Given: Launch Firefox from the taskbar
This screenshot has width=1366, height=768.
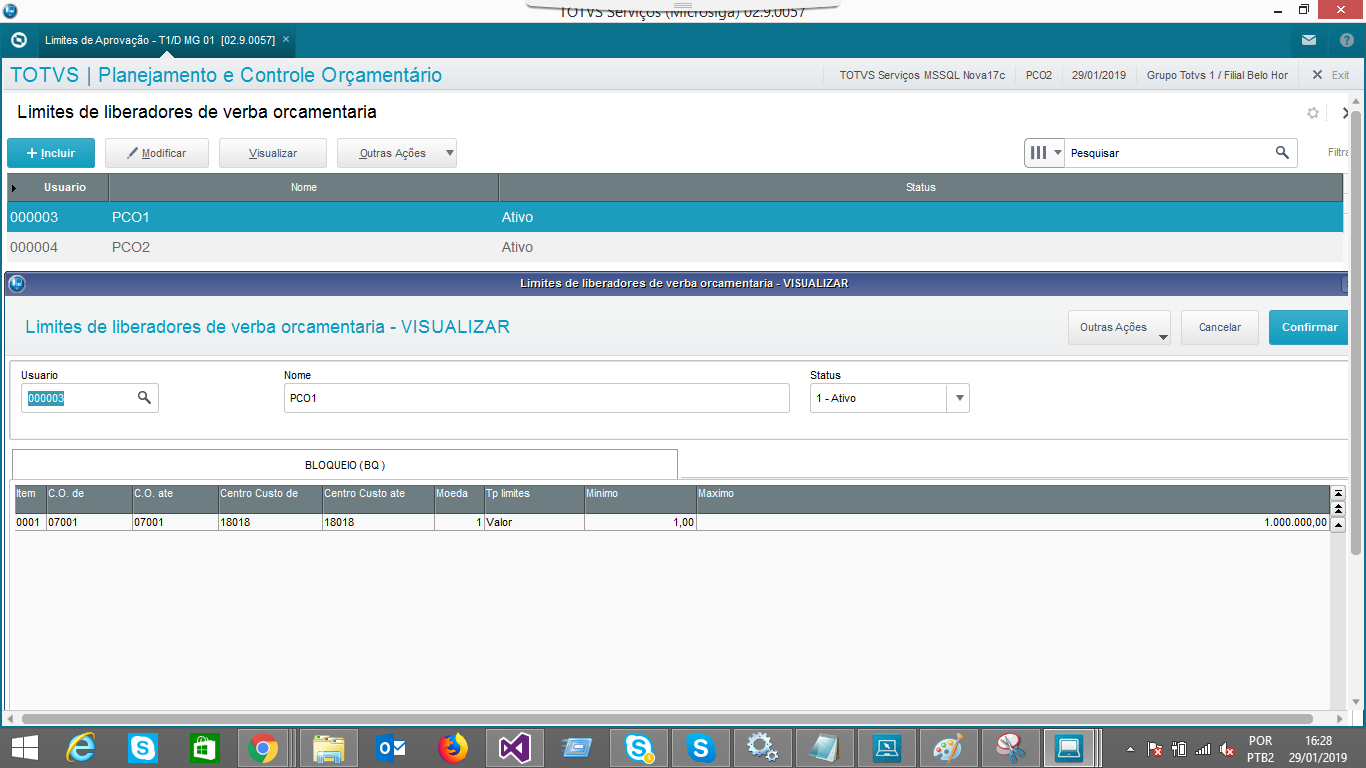Looking at the screenshot, I should pos(452,747).
